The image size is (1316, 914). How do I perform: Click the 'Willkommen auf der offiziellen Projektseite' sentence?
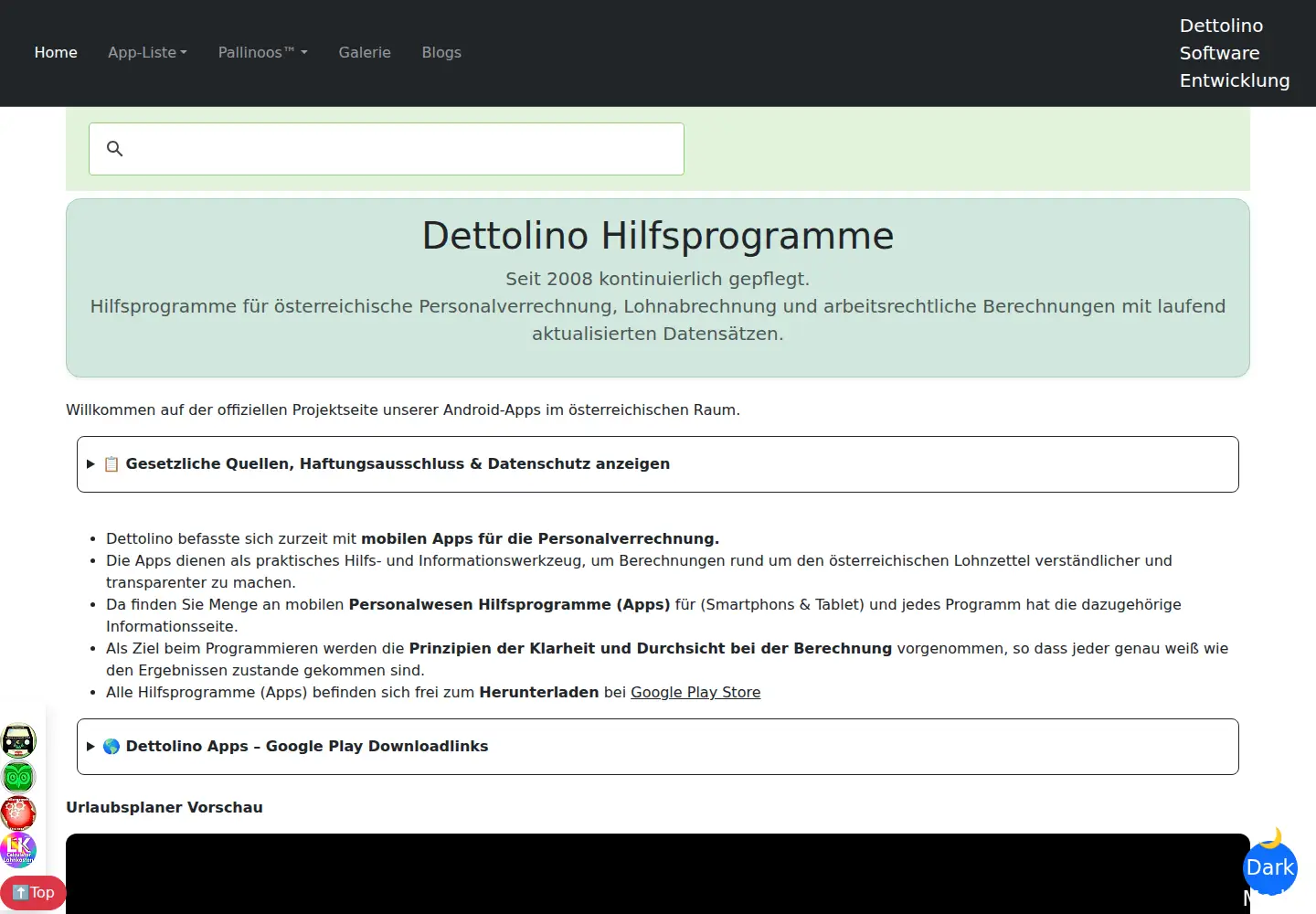point(403,410)
